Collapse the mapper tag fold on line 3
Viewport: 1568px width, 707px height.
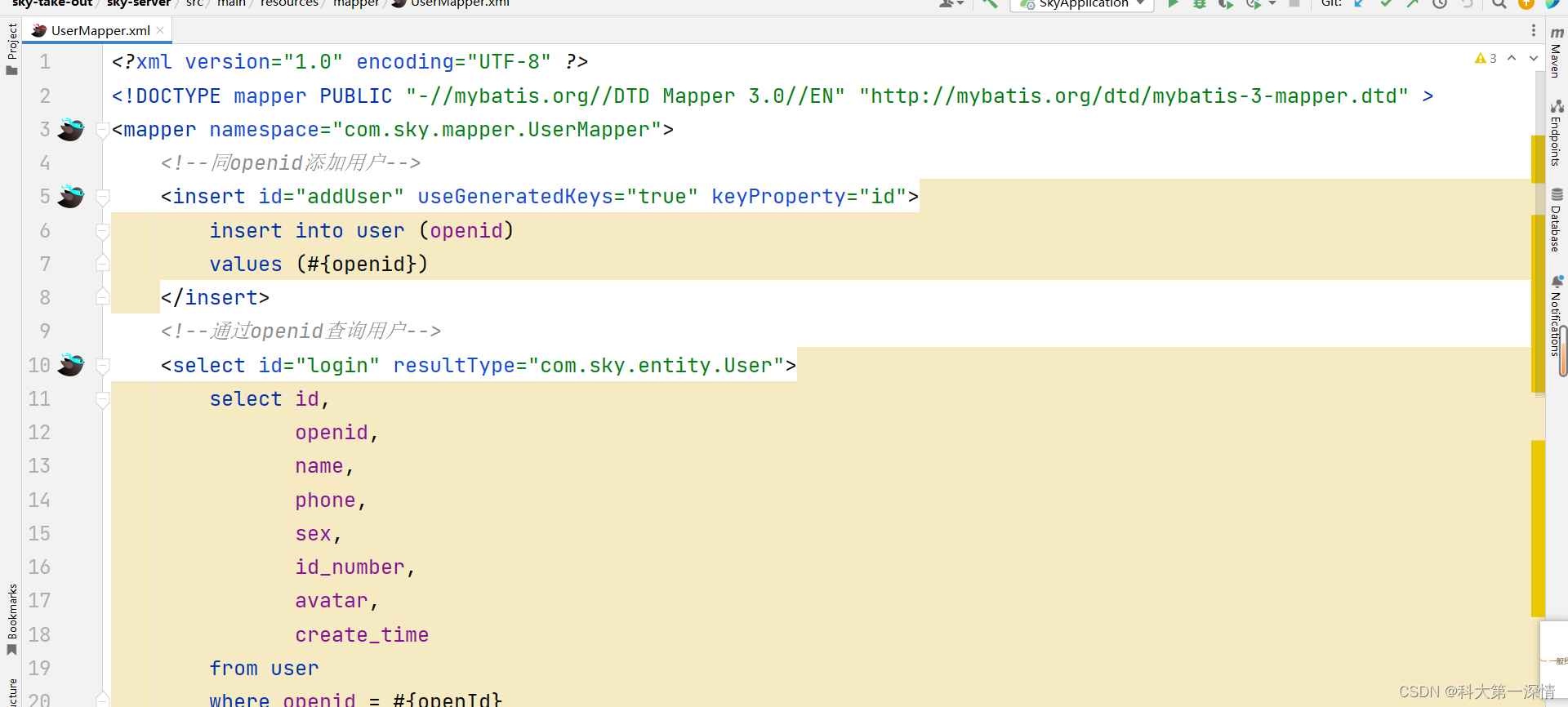[x=103, y=130]
